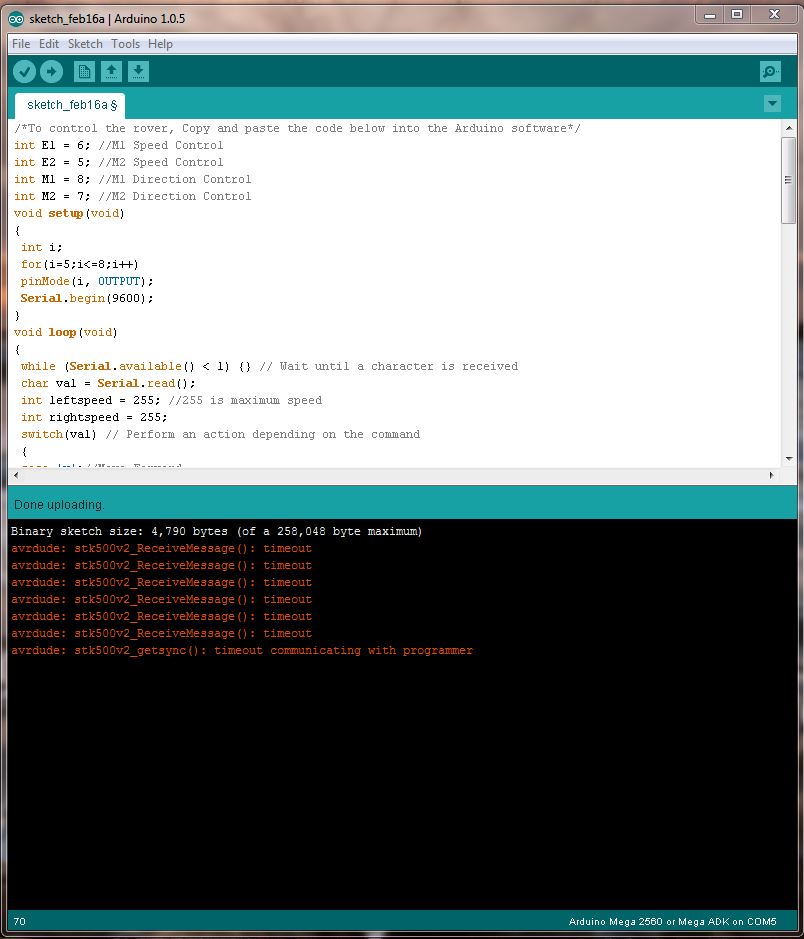
Task: Click the 'for(i=5;i<=8;i++)' code line
Action: click(x=80, y=264)
